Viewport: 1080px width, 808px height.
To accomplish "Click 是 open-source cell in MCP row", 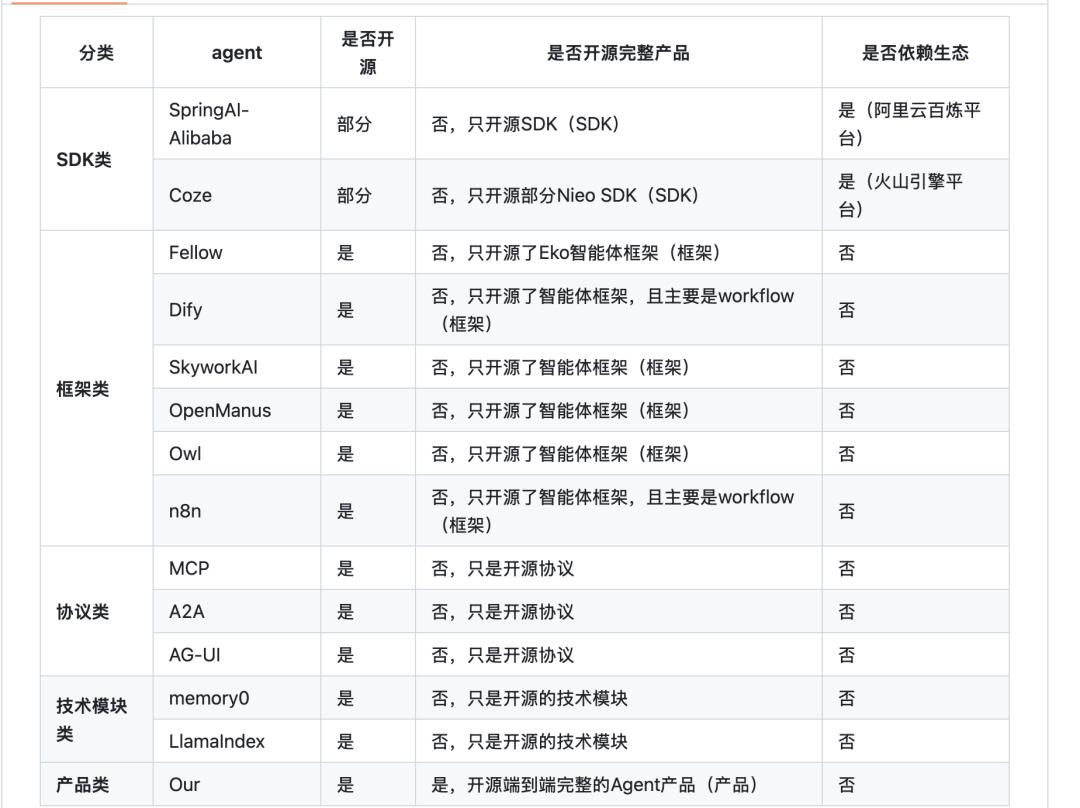I will (368, 568).
